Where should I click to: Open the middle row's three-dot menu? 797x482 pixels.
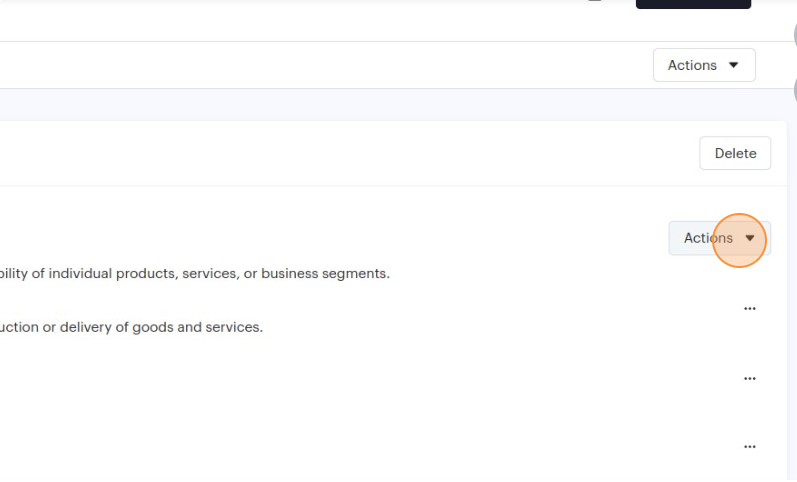click(x=750, y=379)
